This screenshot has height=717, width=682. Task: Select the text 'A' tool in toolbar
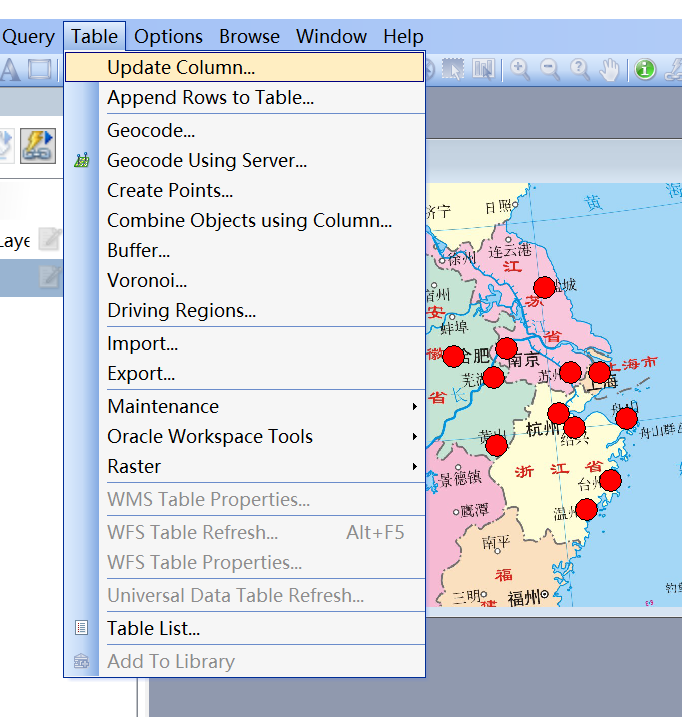(x=10, y=69)
